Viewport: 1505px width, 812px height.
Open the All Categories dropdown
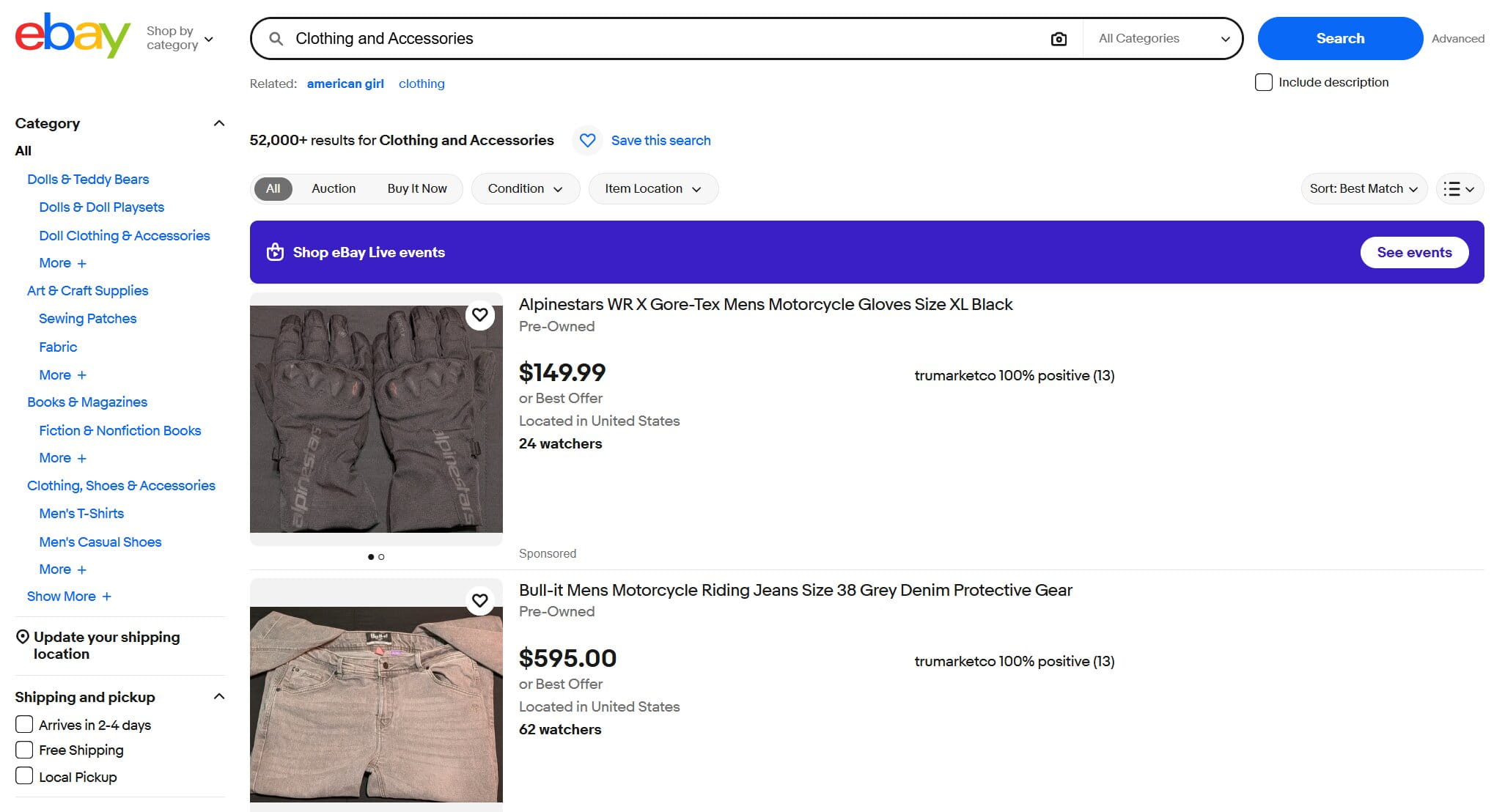click(1163, 39)
